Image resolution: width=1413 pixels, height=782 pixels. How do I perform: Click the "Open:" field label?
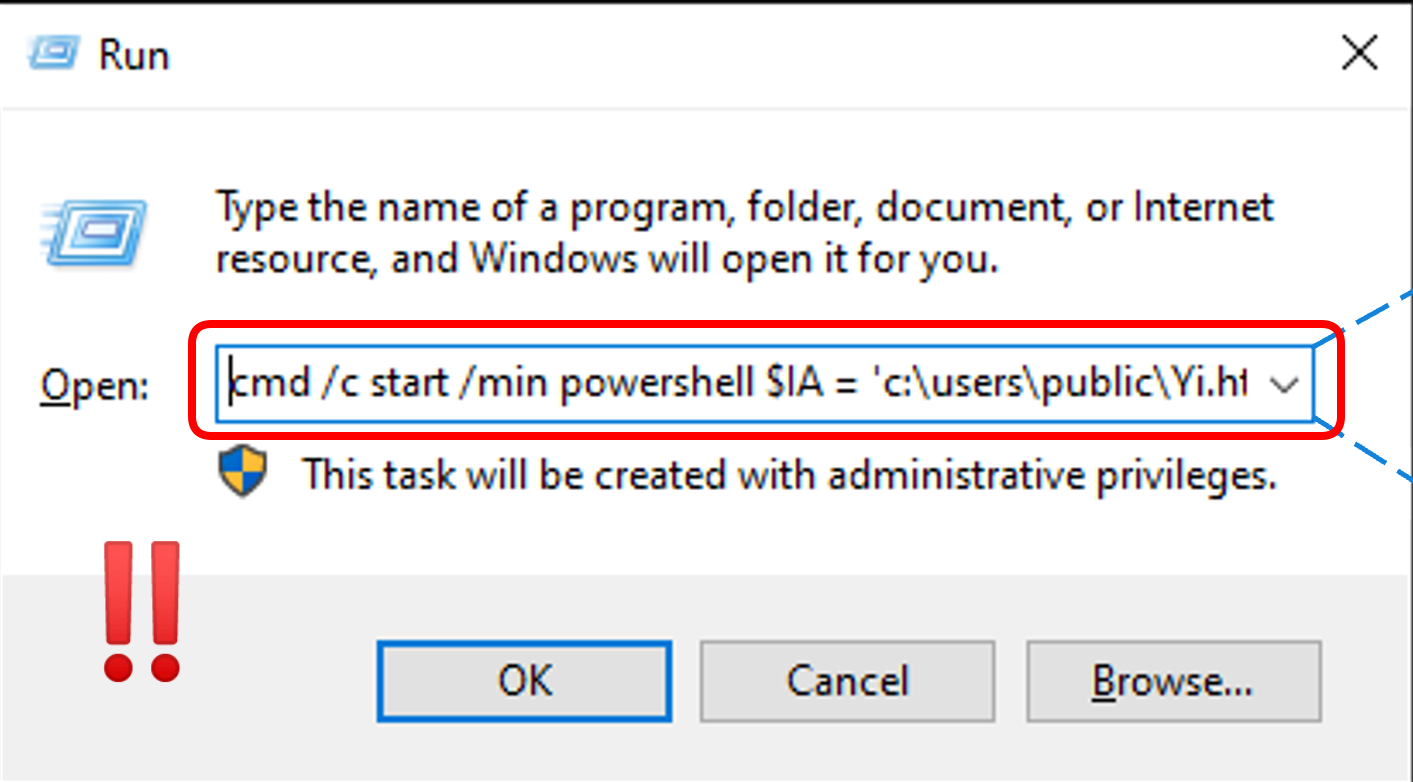95,385
